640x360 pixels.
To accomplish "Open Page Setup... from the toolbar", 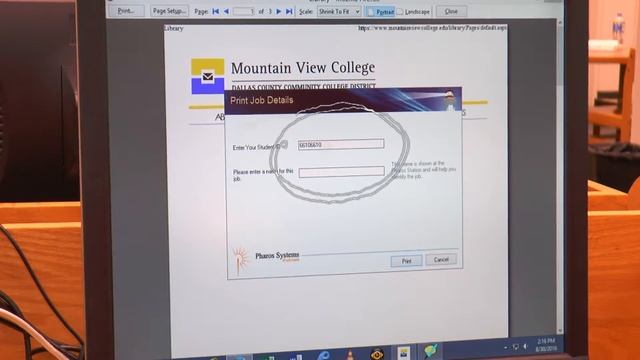I will 169,11.
